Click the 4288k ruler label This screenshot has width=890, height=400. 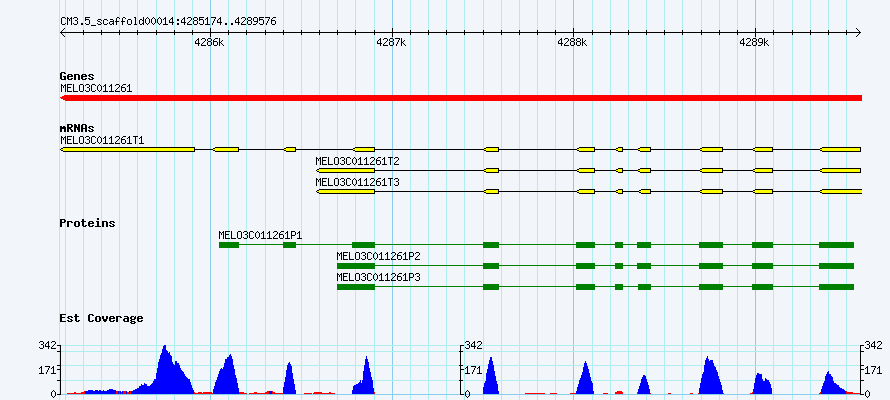click(x=573, y=43)
